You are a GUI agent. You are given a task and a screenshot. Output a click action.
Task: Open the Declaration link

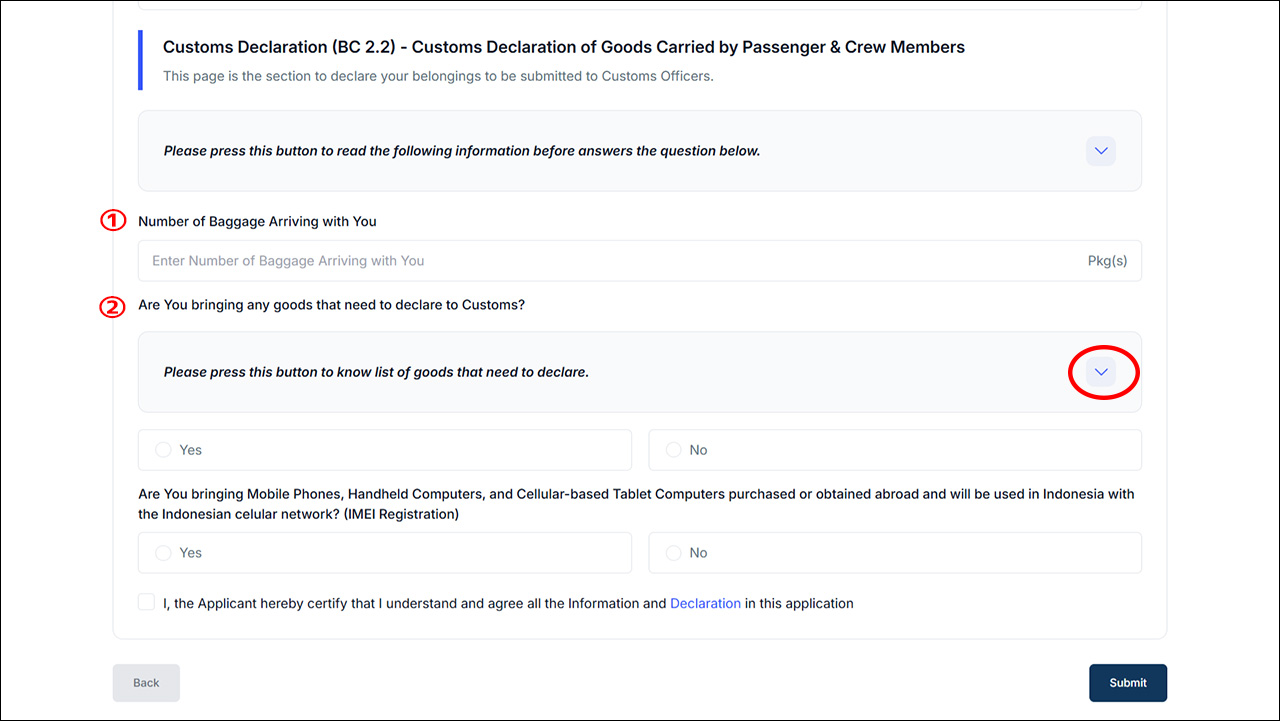(705, 604)
